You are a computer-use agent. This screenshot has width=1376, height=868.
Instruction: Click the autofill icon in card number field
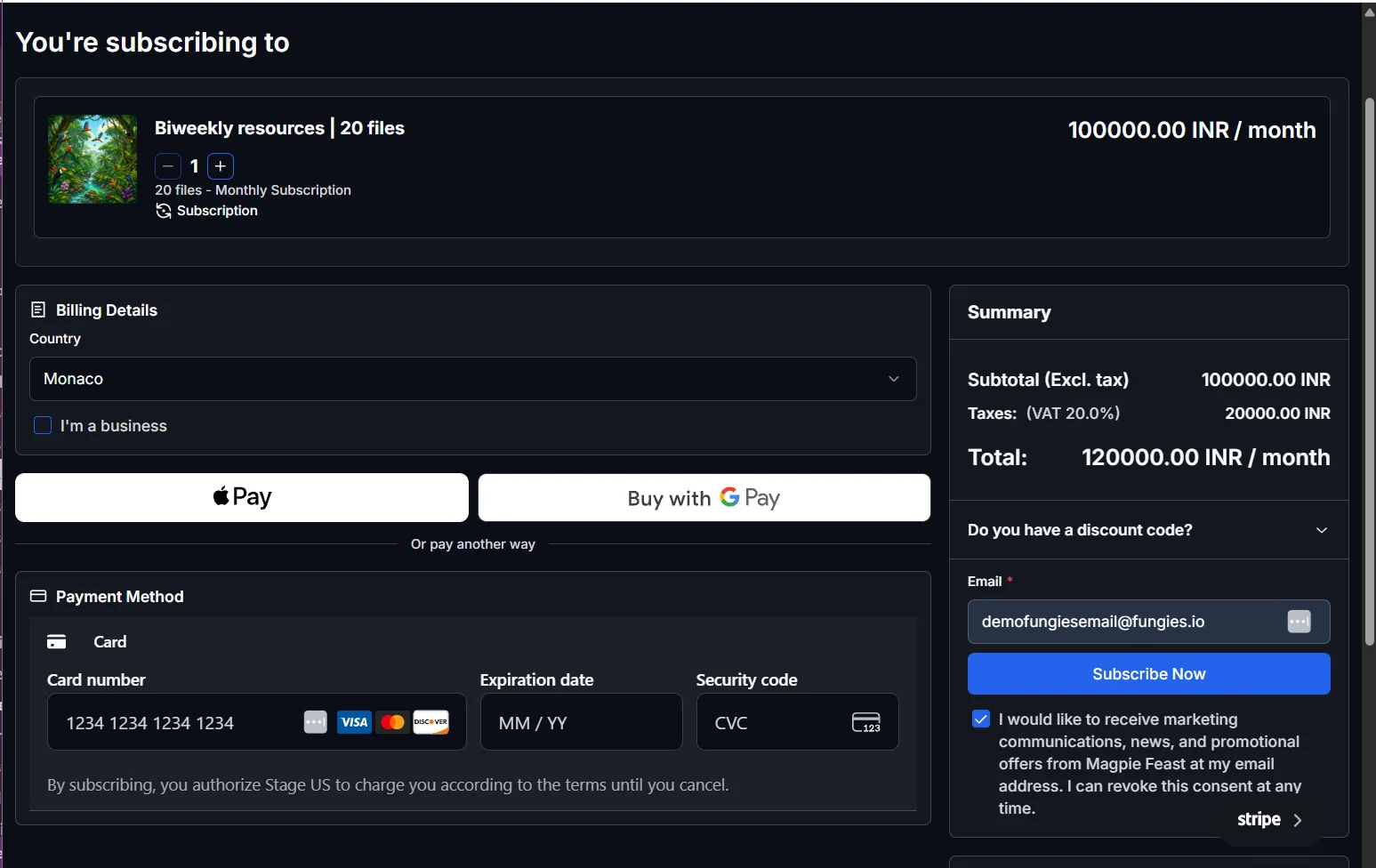316,722
